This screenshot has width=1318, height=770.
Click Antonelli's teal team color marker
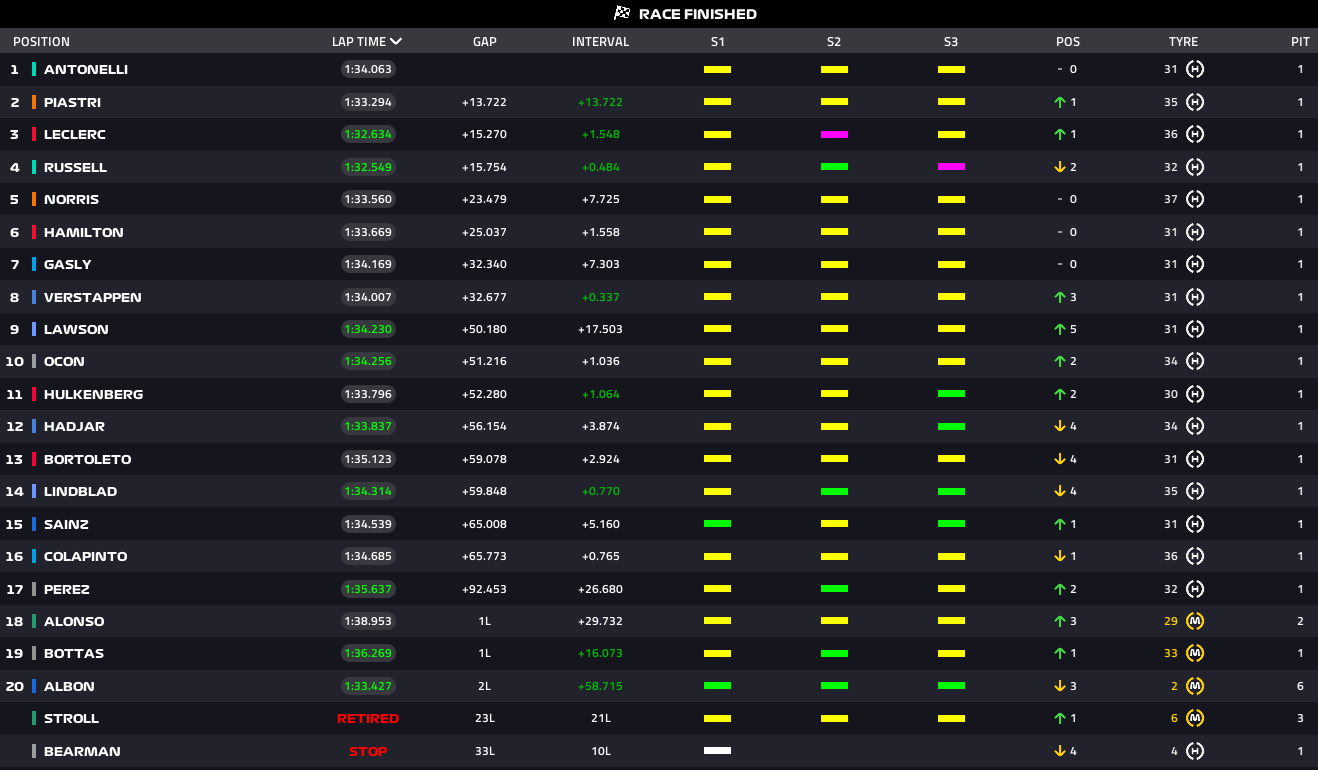tap(34, 69)
